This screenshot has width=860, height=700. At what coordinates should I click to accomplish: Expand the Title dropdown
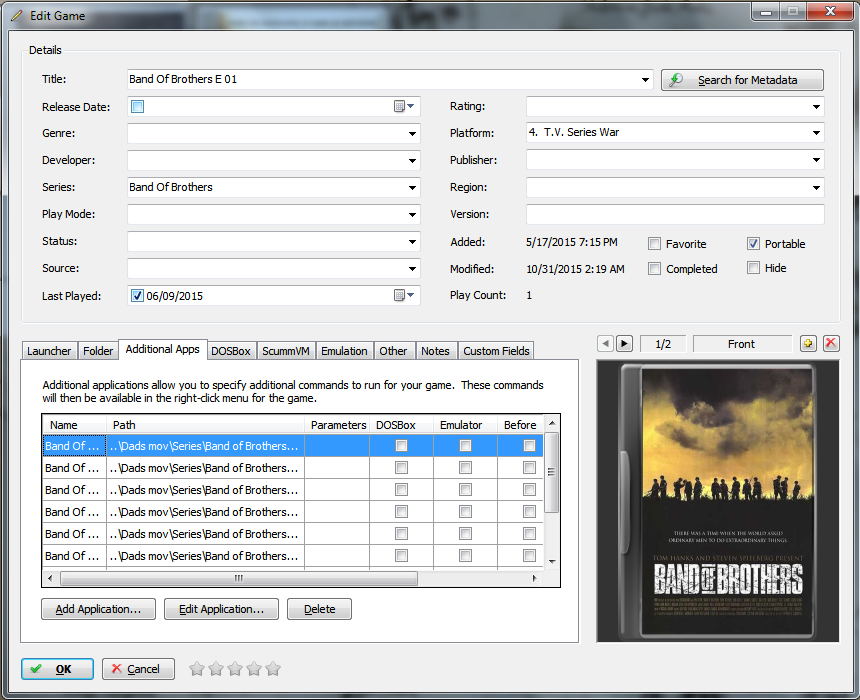645,80
